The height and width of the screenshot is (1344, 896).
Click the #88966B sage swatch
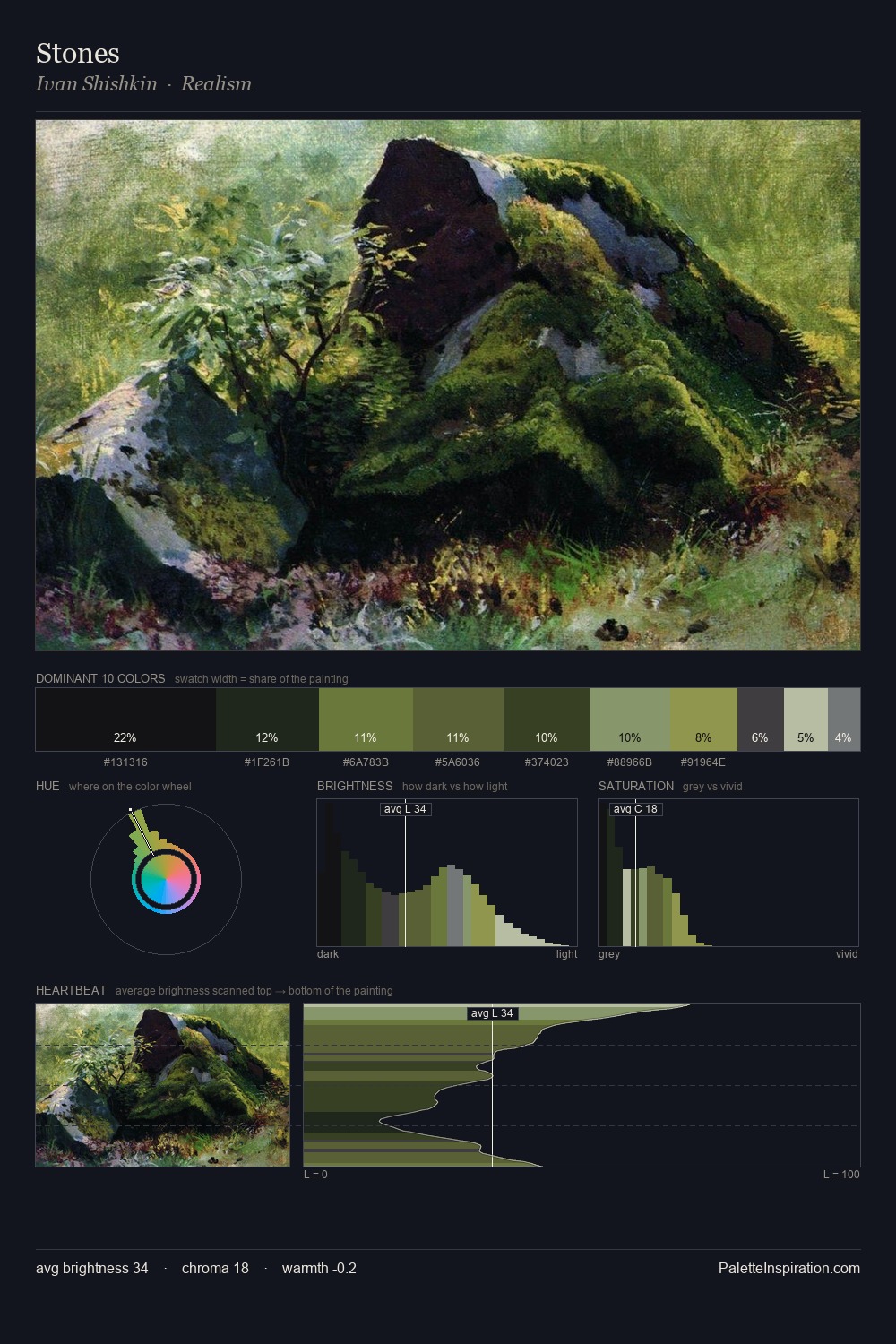click(x=630, y=719)
